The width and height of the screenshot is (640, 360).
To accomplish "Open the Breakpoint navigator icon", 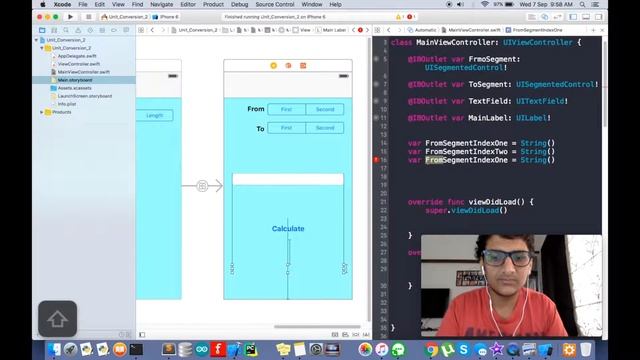I will (x=114, y=30).
